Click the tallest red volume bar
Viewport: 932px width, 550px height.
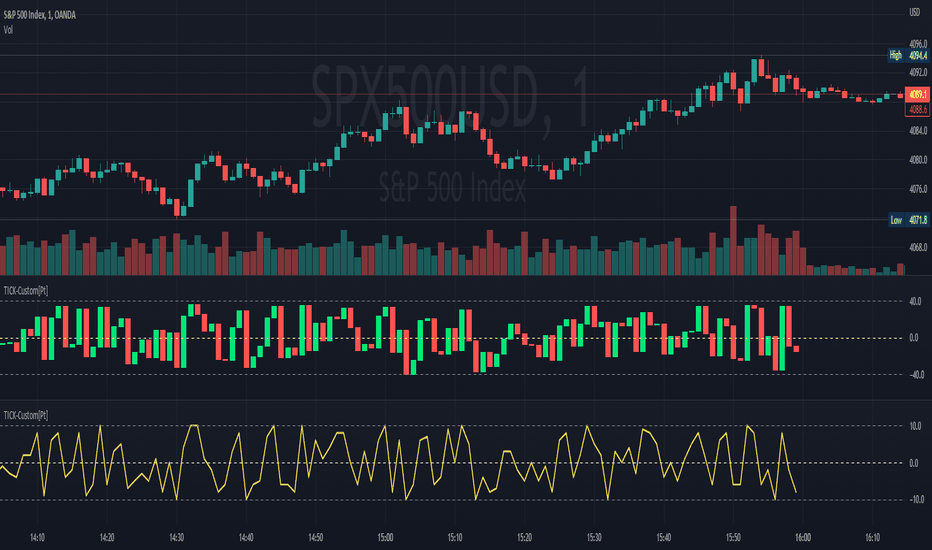pyautogui.click(x=733, y=240)
